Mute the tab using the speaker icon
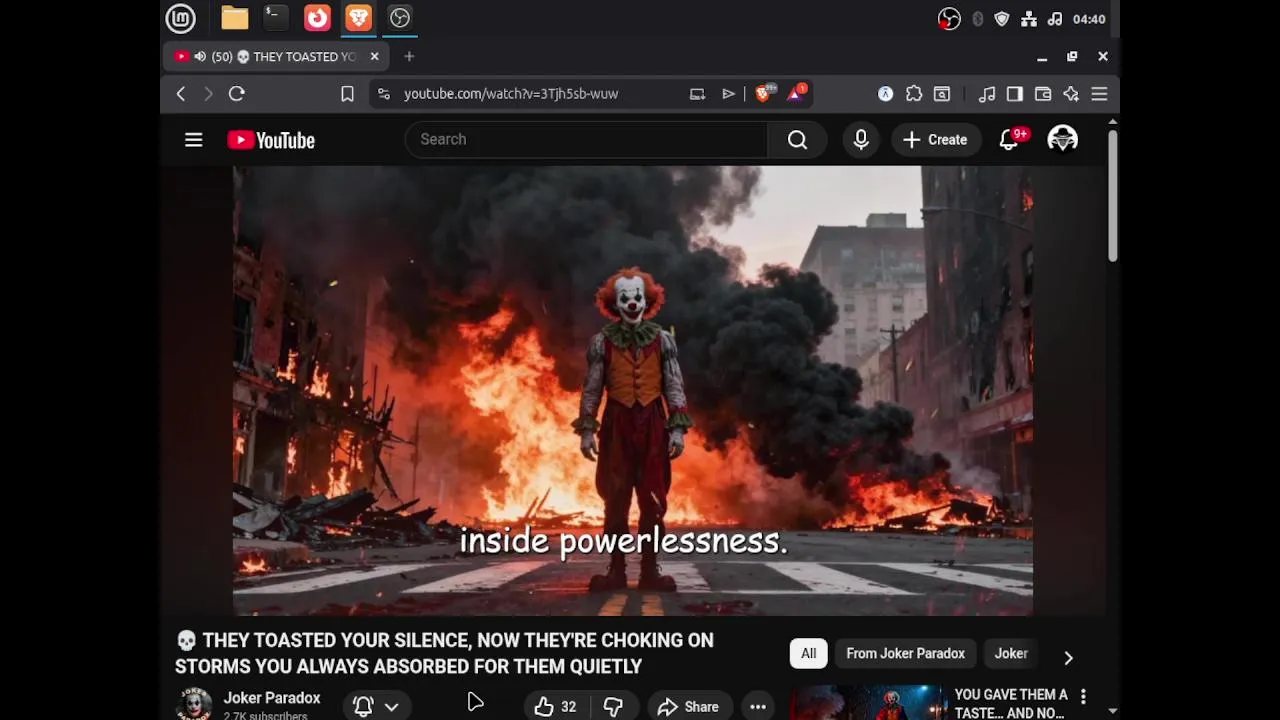Viewport: 1280px width, 720px height. (x=200, y=57)
